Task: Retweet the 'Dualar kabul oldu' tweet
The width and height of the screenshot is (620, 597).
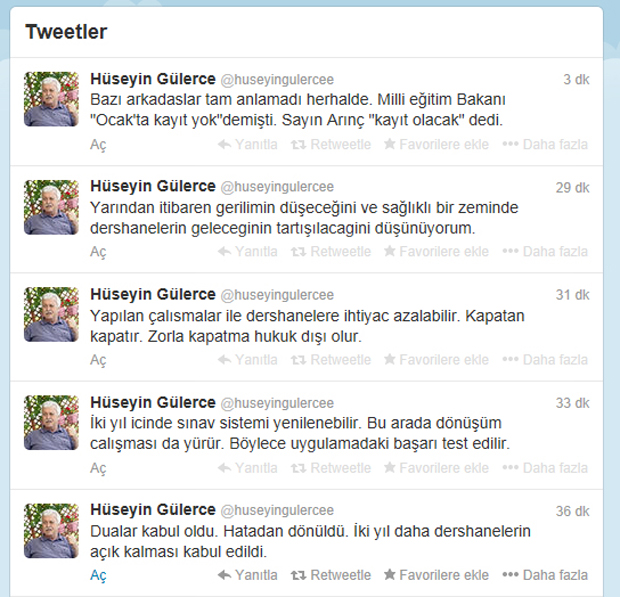Action: click(331, 575)
